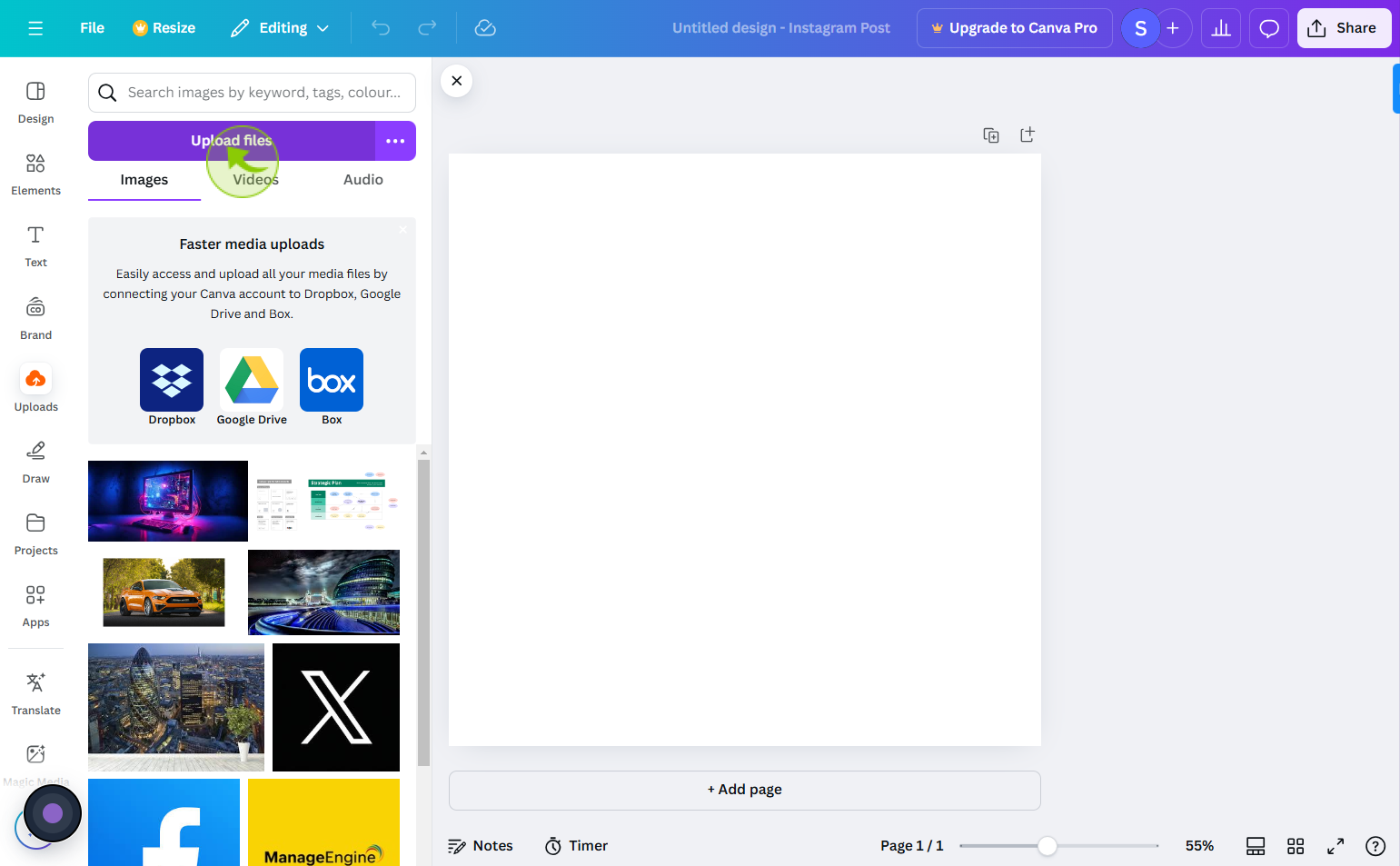Open the help question mark
The width and height of the screenshot is (1400, 866).
(x=1375, y=846)
